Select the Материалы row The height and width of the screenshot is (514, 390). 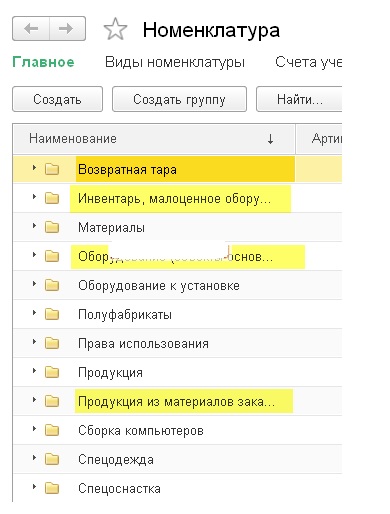click(x=178, y=227)
